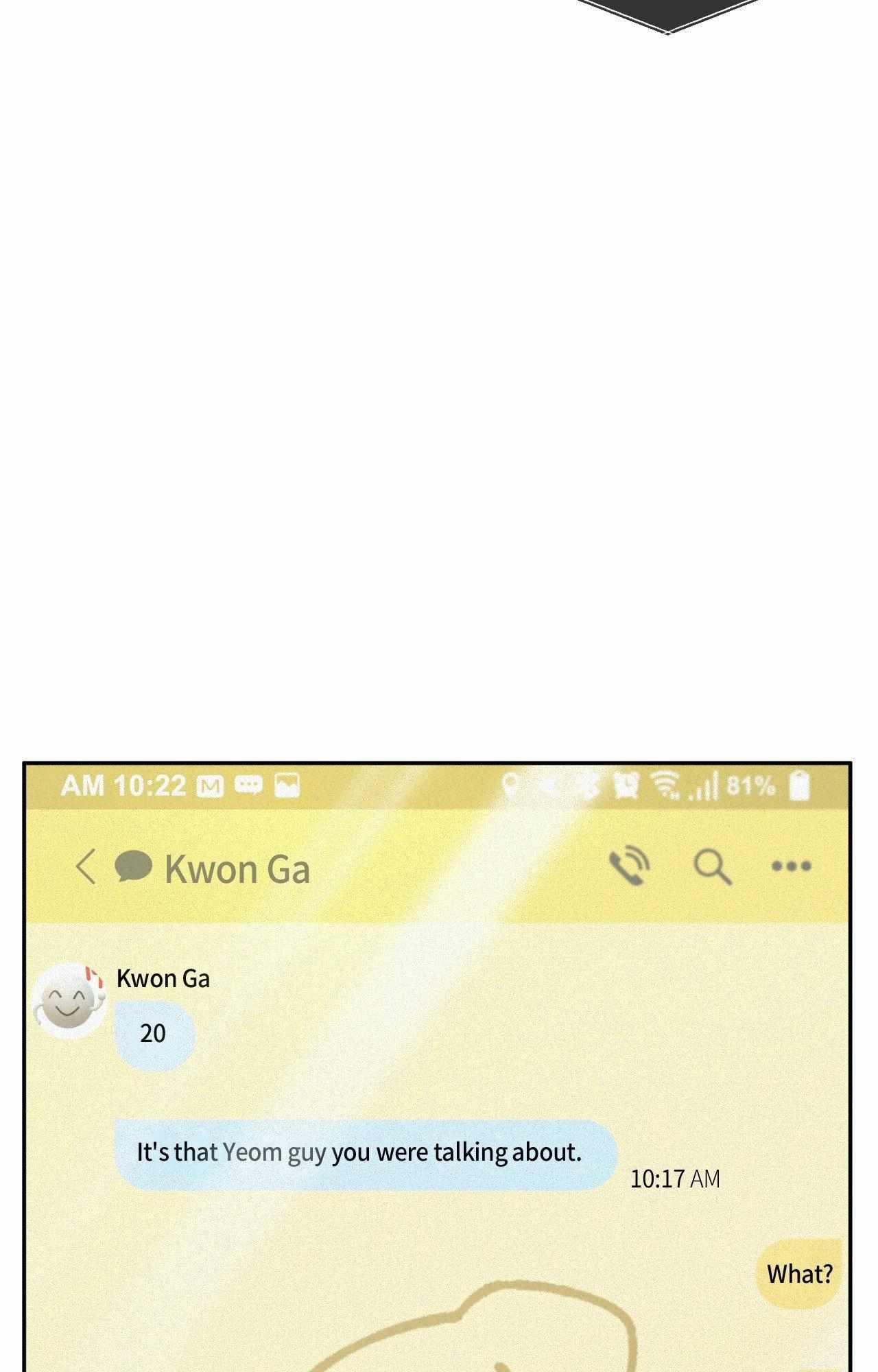This screenshot has width=878, height=1372.
Task: Tap the Wi-Fi indicator in status bar
Action: click(x=665, y=785)
